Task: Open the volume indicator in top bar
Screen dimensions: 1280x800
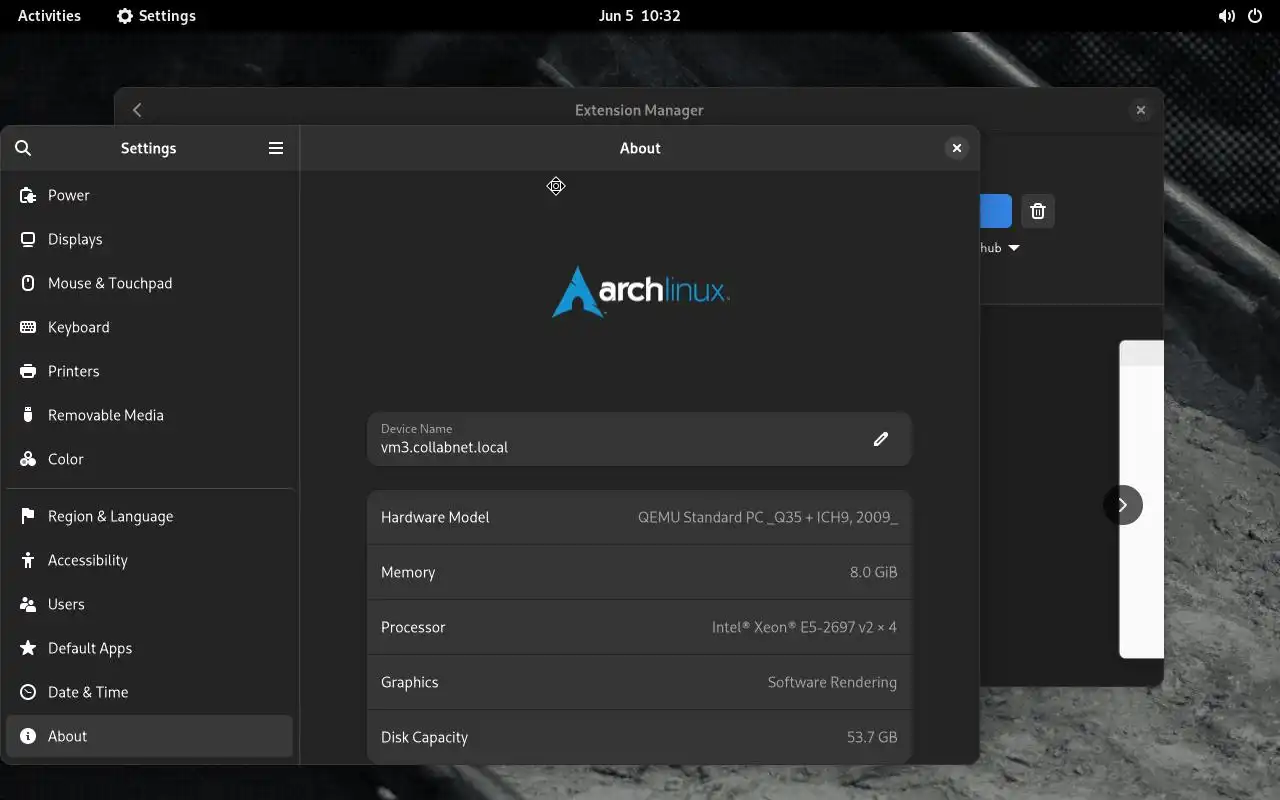Action: click(1226, 16)
